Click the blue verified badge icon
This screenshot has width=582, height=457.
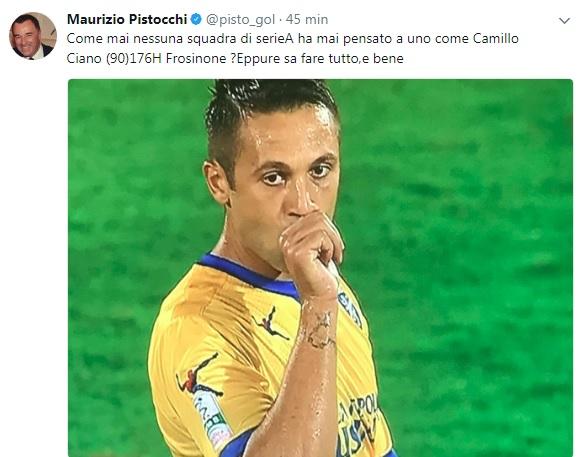196,19
